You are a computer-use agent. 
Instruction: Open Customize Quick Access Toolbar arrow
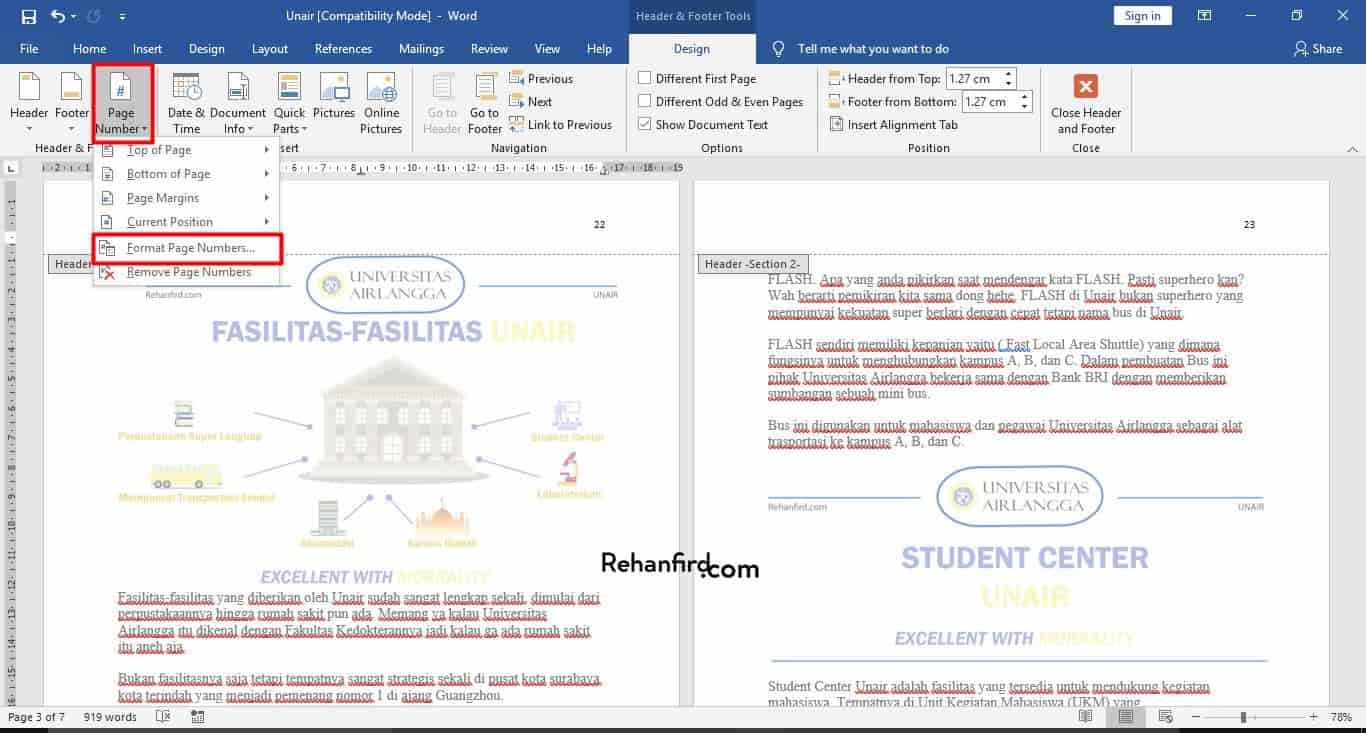[122, 17]
